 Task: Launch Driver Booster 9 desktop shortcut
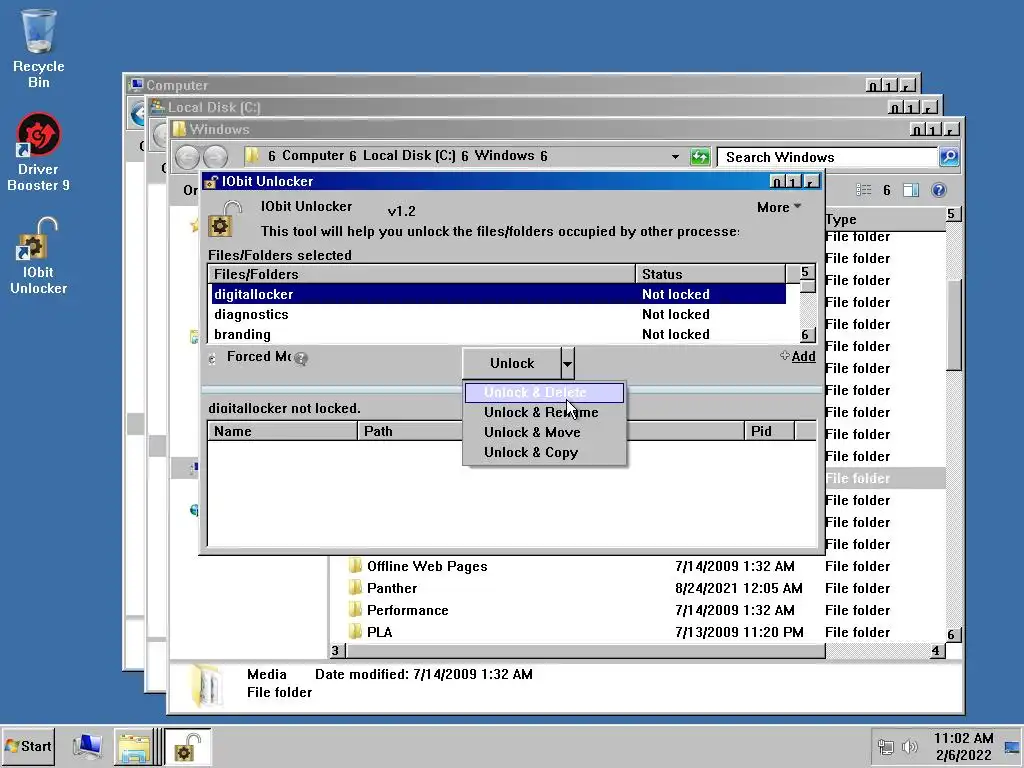pyautogui.click(x=39, y=152)
